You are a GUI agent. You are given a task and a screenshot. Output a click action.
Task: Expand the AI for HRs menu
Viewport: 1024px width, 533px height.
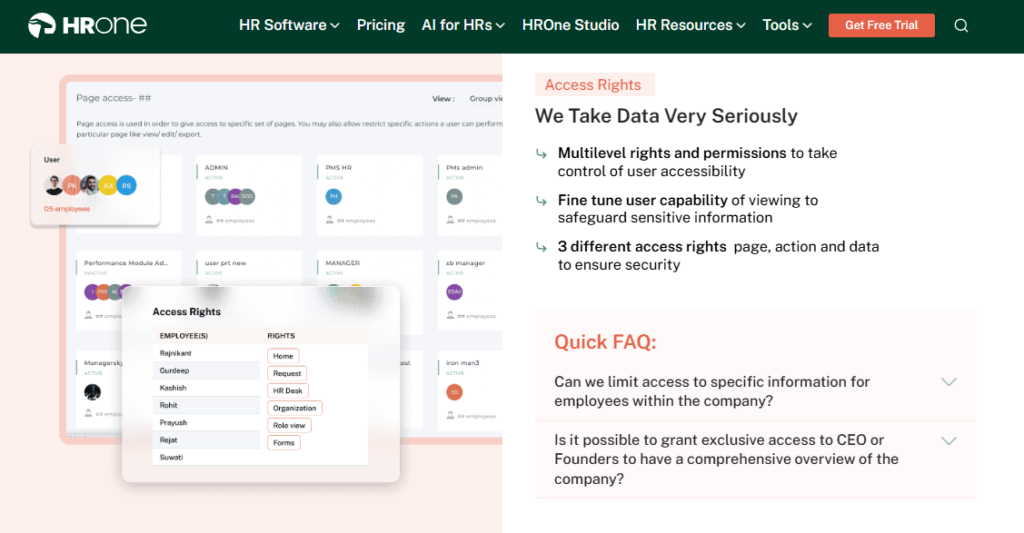[x=463, y=25]
